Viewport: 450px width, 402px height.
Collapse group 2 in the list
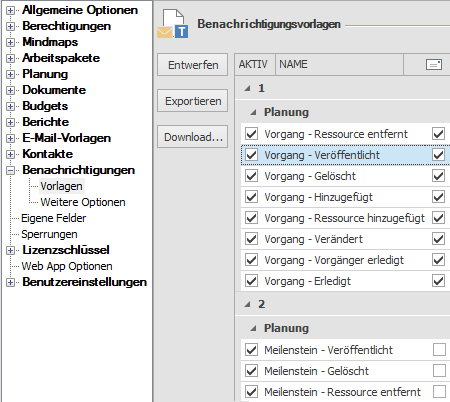(247, 304)
